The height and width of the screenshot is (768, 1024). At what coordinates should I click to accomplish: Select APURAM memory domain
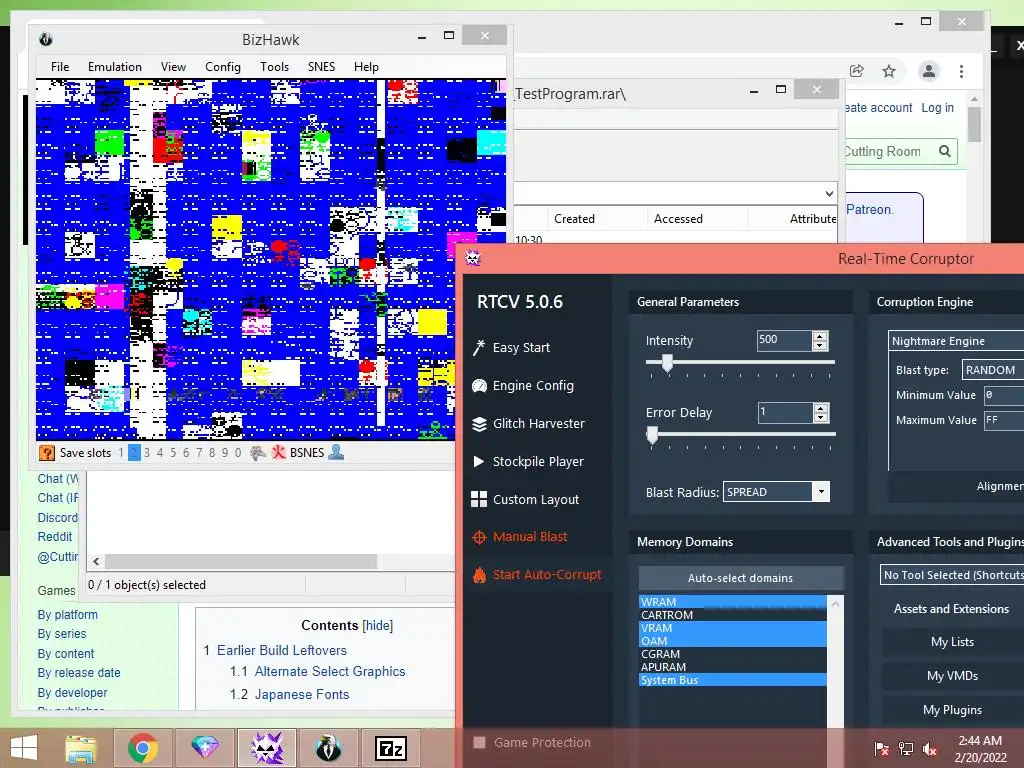[x=733, y=667]
